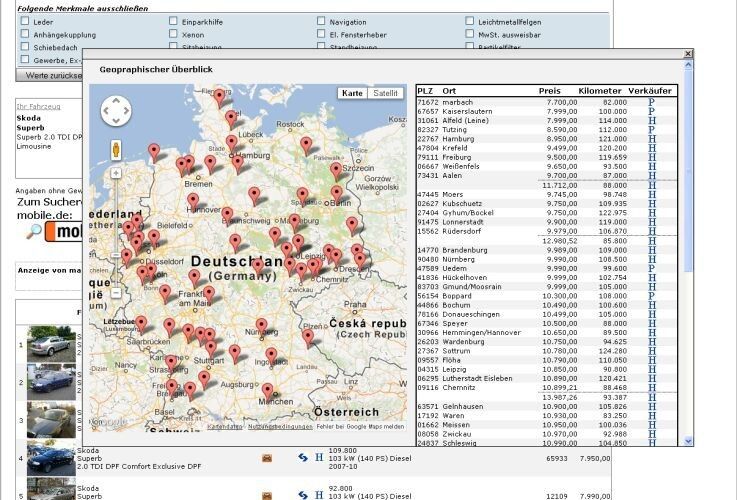
Task: Click the map marker near Rostock area
Action: pos(306,146)
